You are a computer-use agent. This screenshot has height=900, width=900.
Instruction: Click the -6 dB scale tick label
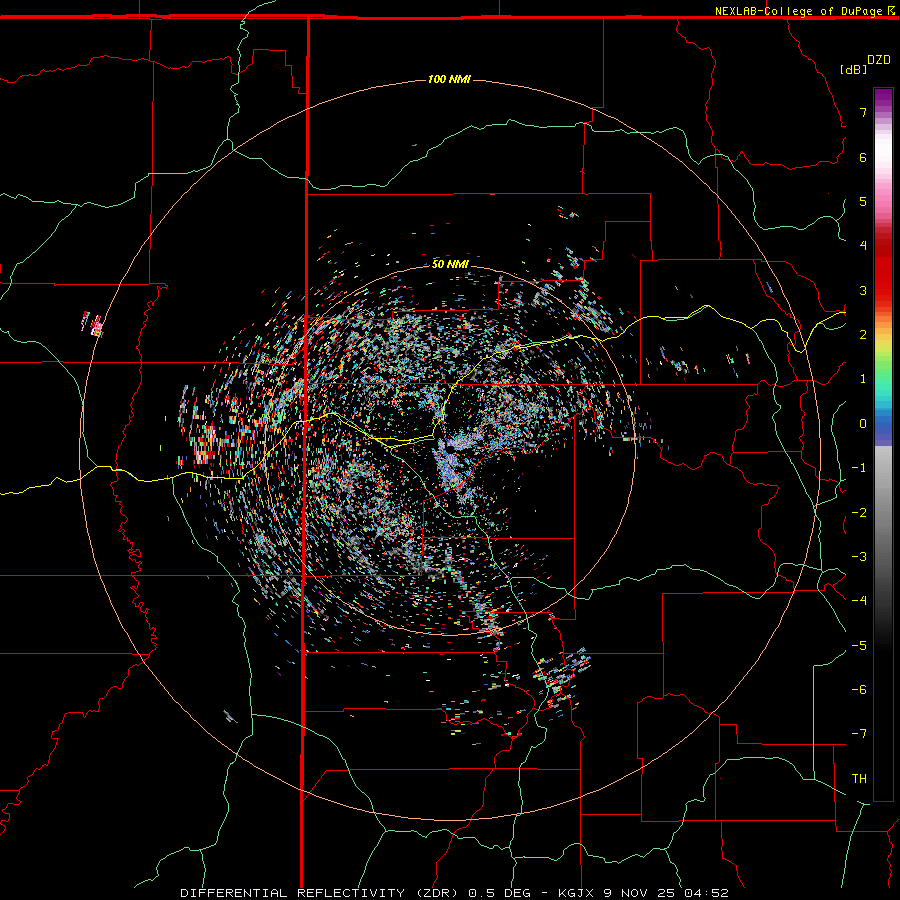coord(859,690)
